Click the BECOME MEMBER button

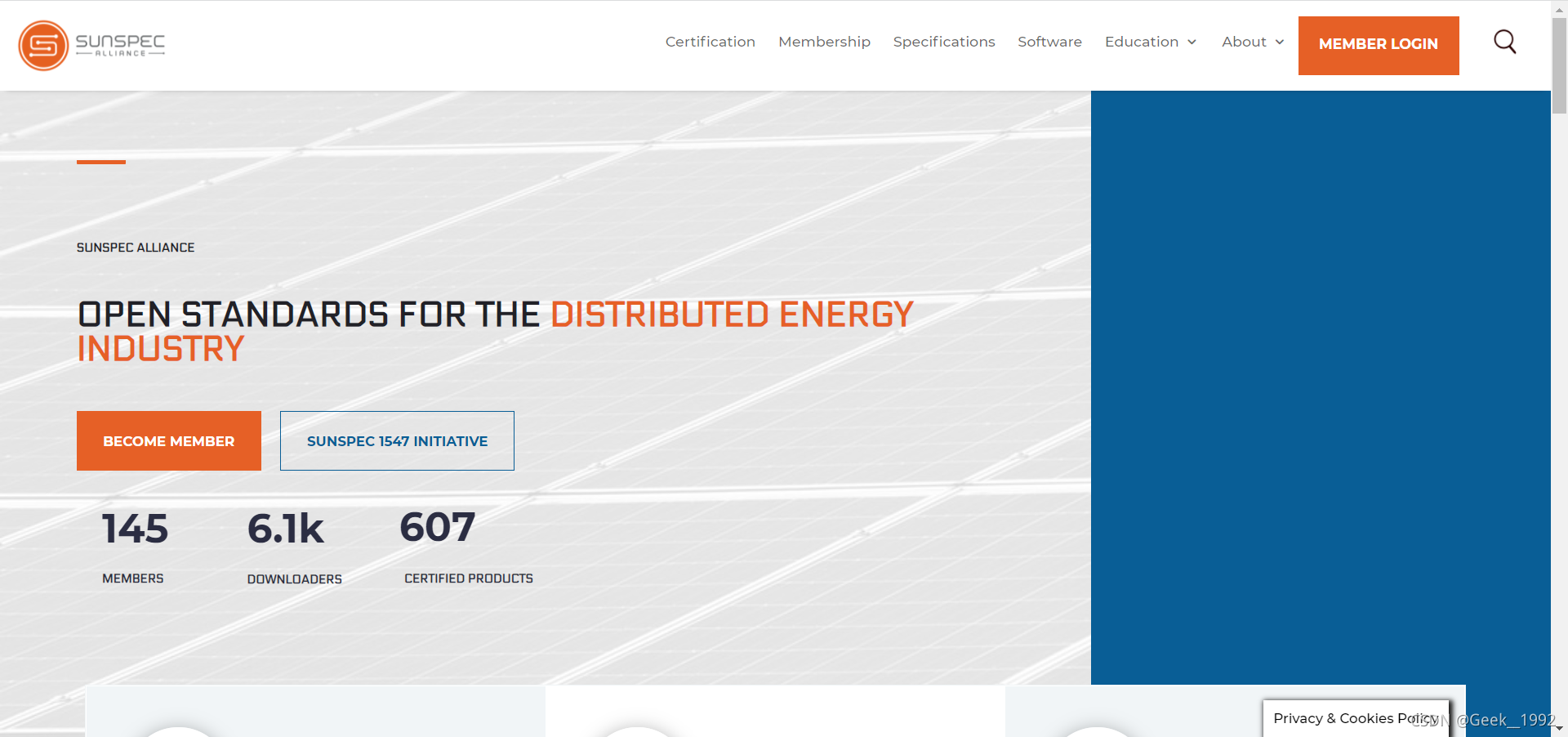tap(169, 440)
